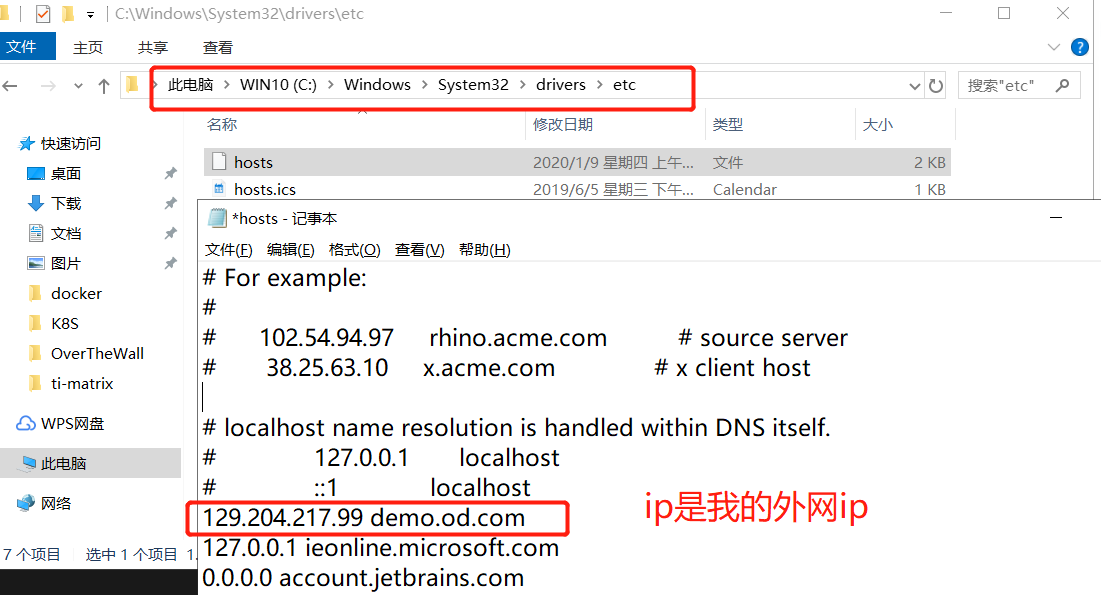Click the 搜索"etc" search field
This screenshot has height=595, width=1101.
(x=1005, y=86)
